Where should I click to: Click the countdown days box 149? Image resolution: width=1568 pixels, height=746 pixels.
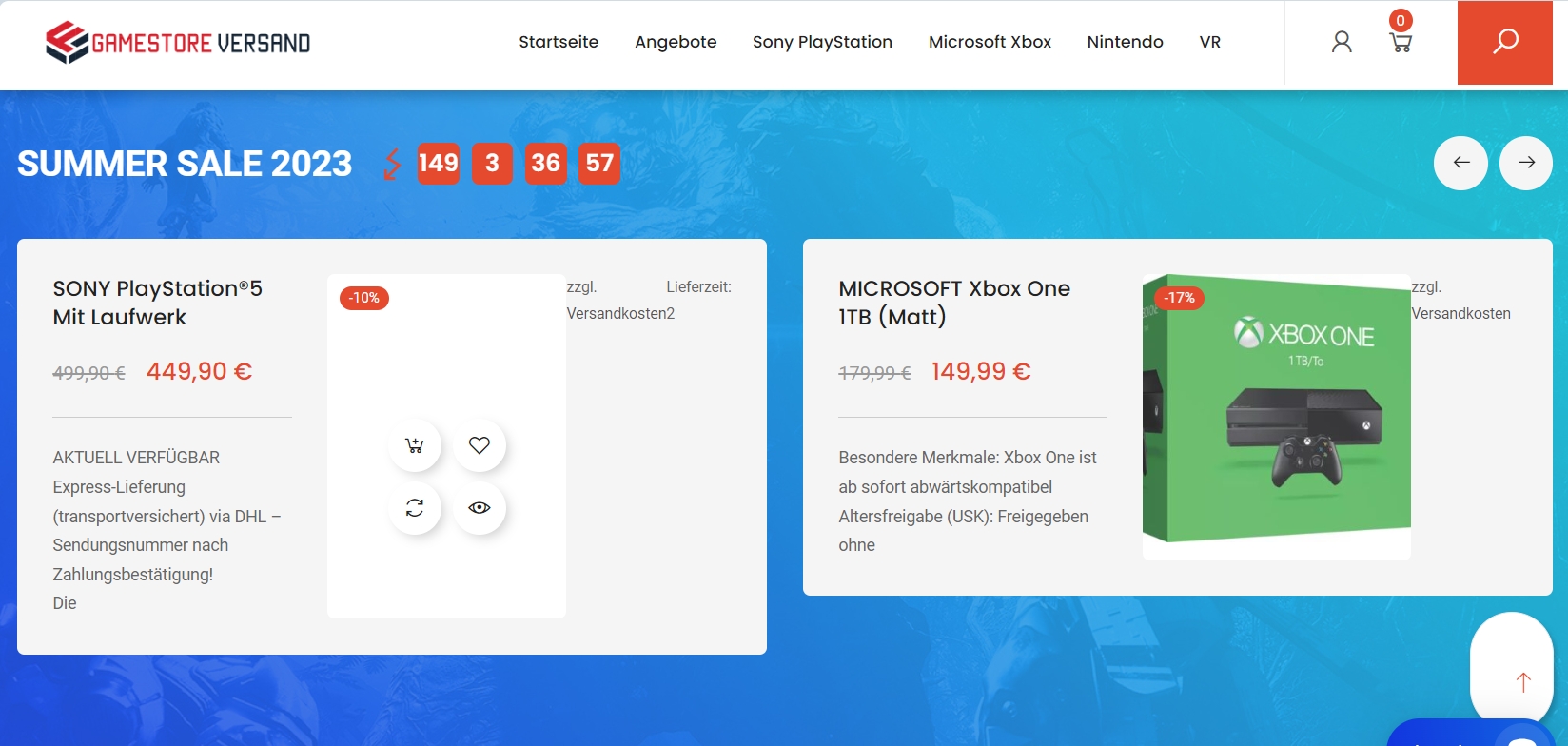click(x=439, y=164)
